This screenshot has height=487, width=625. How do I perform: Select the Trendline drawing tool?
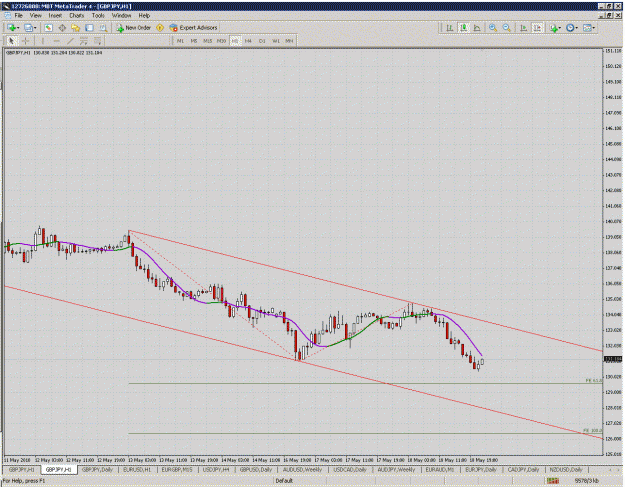(x=70, y=41)
